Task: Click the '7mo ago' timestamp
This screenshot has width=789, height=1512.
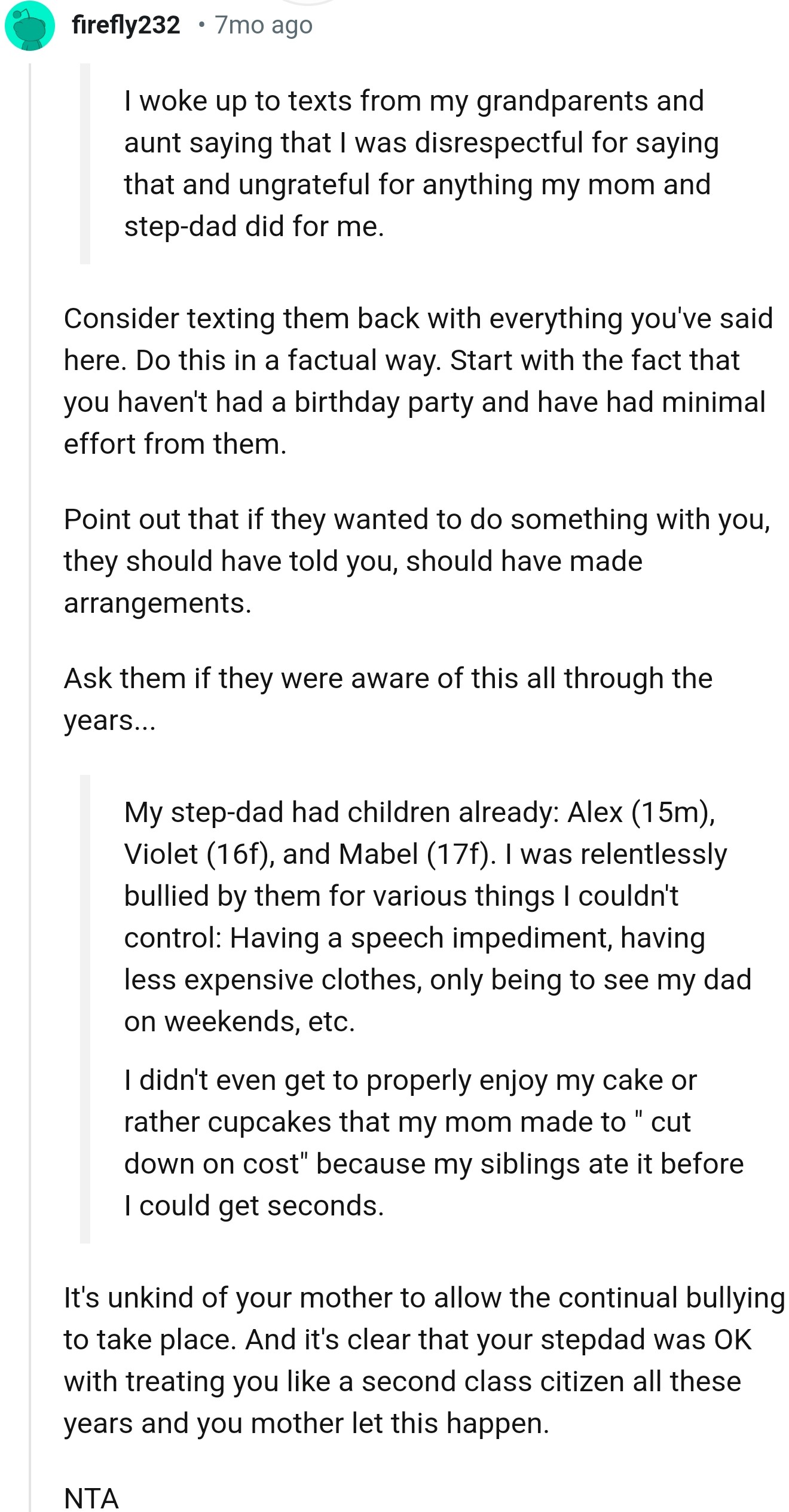Action: [262, 25]
